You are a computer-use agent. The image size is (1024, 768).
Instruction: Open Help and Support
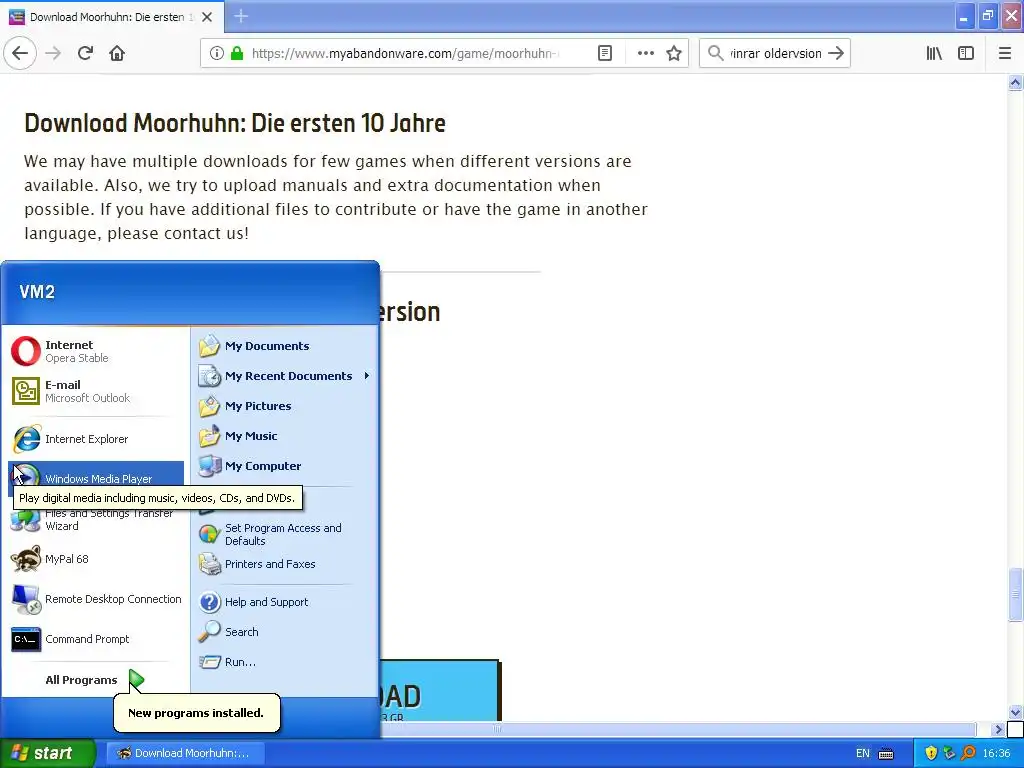coord(285,602)
